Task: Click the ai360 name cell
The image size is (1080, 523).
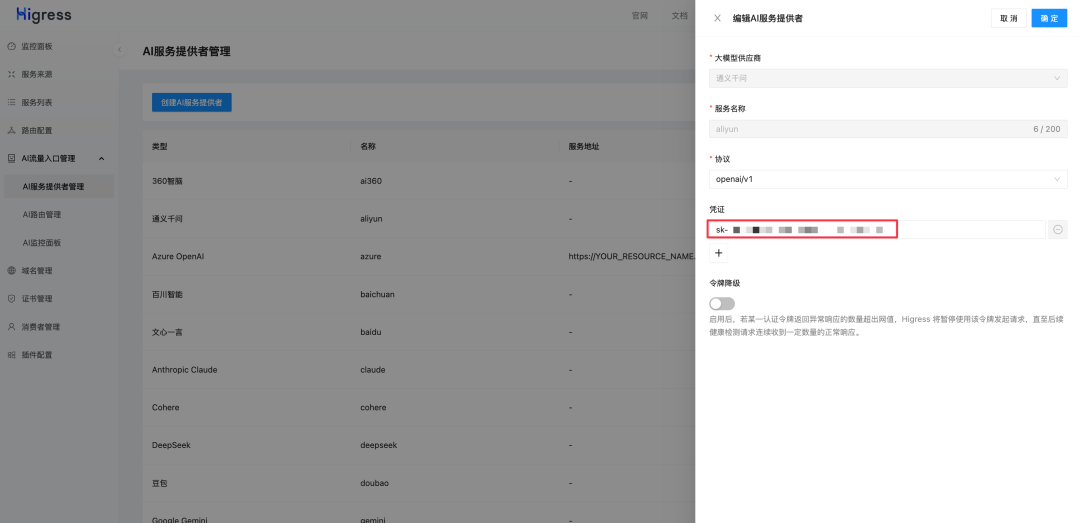Action: click(371, 181)
